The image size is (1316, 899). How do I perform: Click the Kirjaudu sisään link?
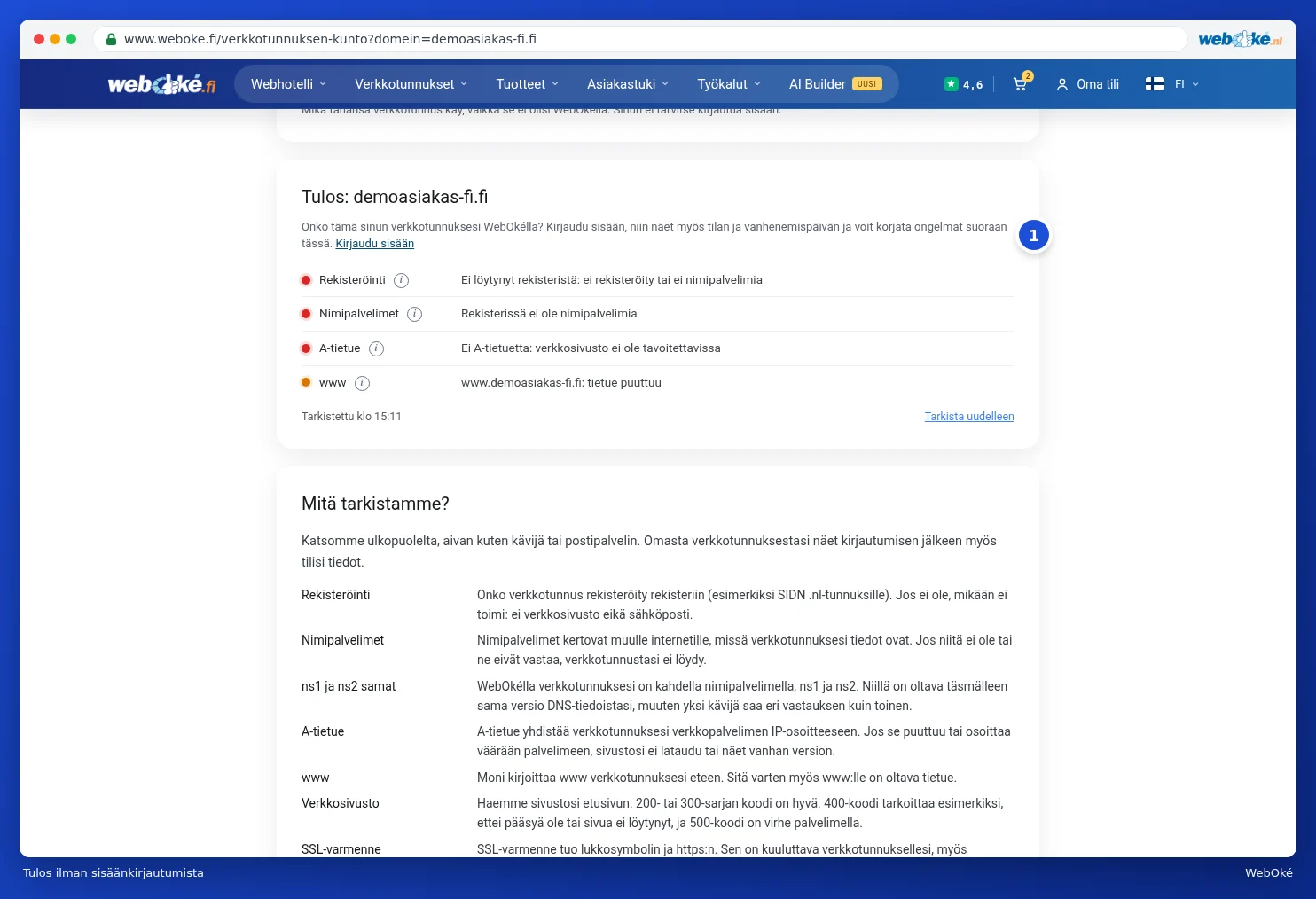click(374, 244)
